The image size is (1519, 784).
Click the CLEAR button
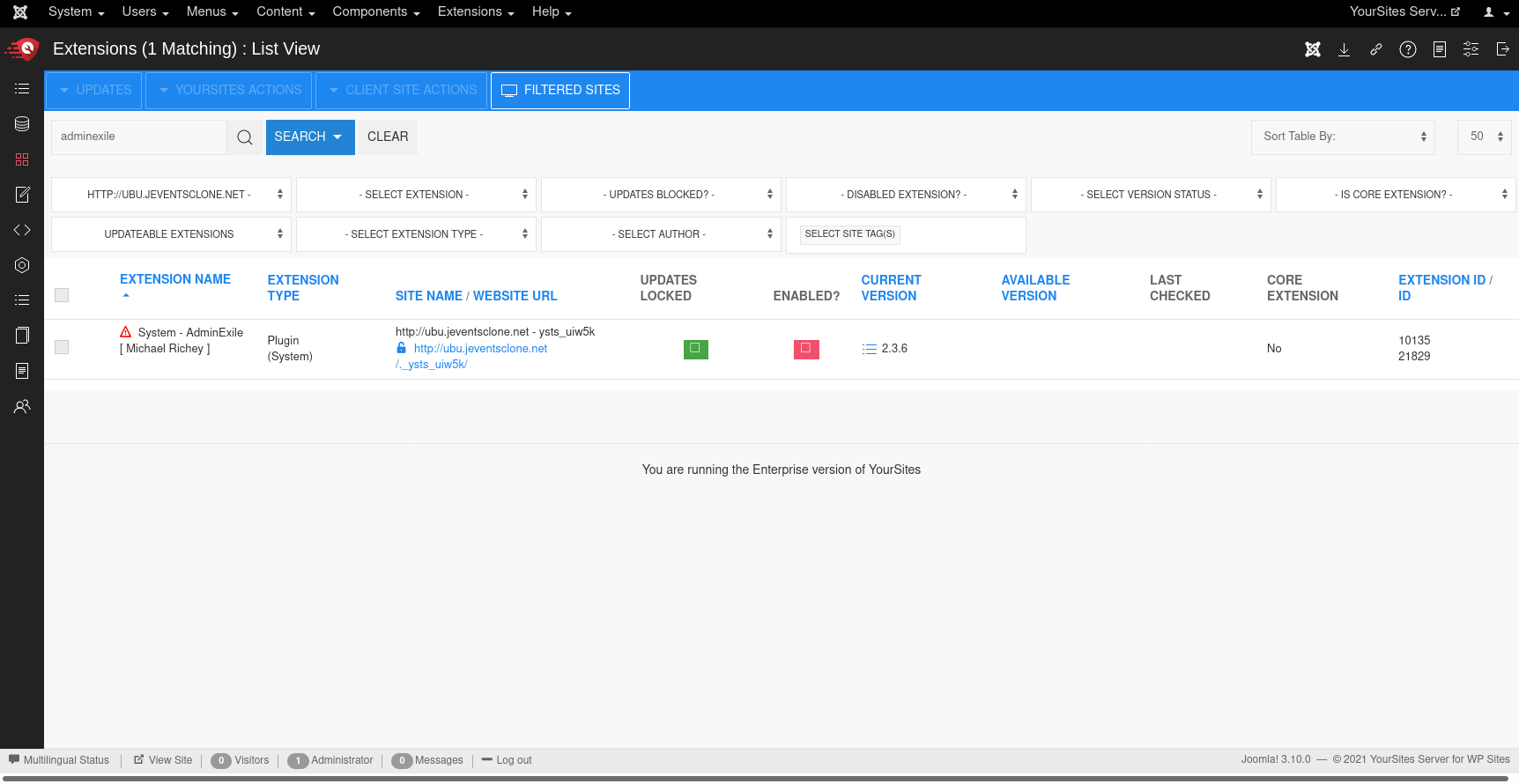[388, 137]
